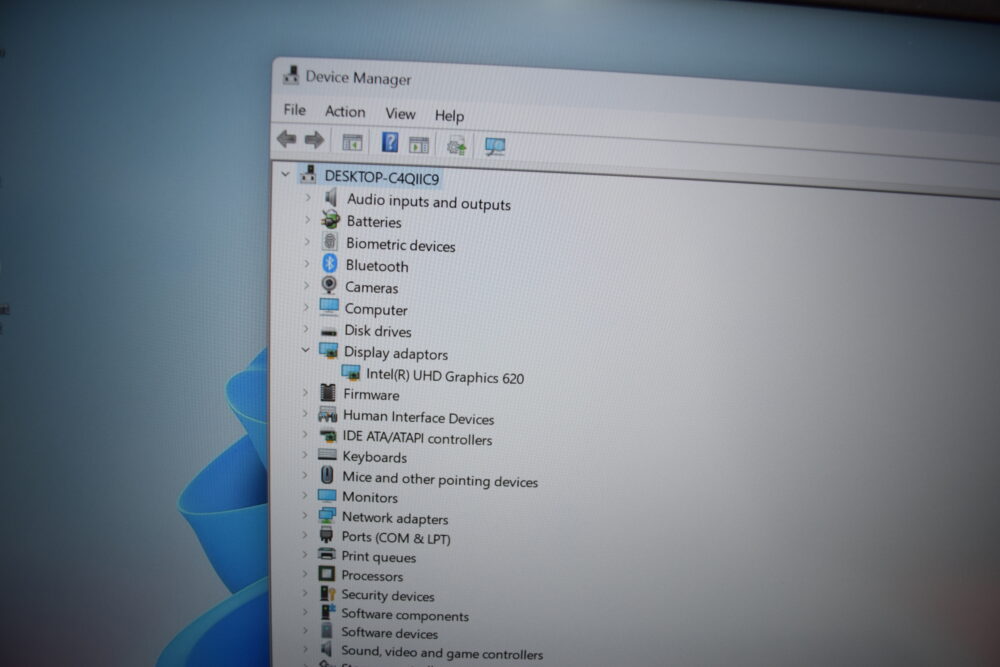Click the Security devices icon

pyautogui.click(x=327, y=593)
